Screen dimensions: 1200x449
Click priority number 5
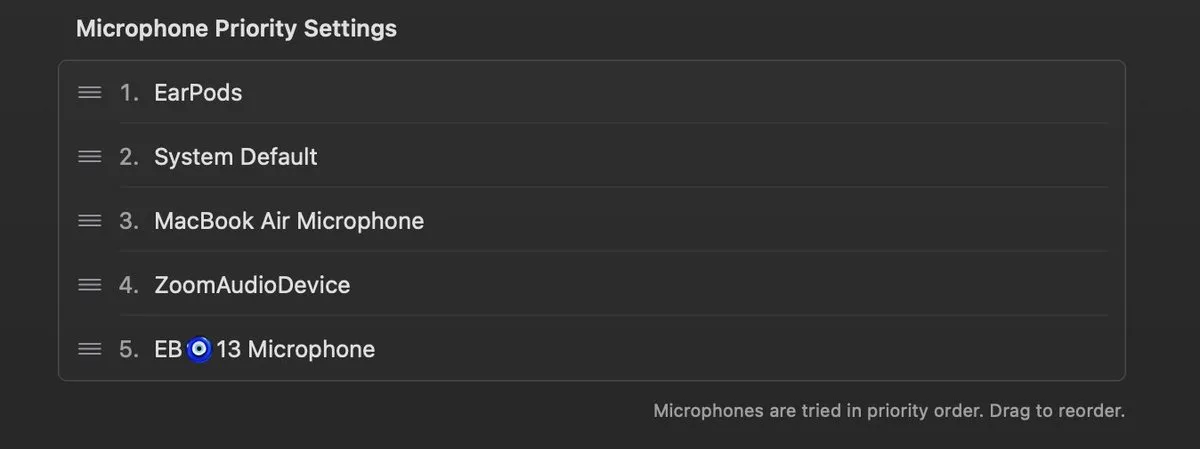tap(129, 349)
